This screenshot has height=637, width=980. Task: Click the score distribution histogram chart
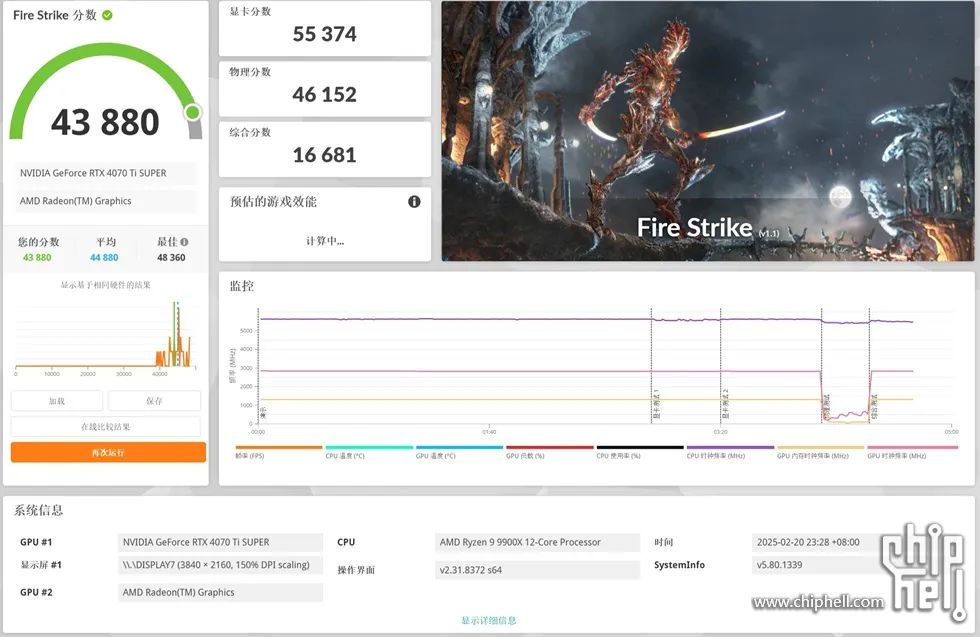[x=106, y=336]
